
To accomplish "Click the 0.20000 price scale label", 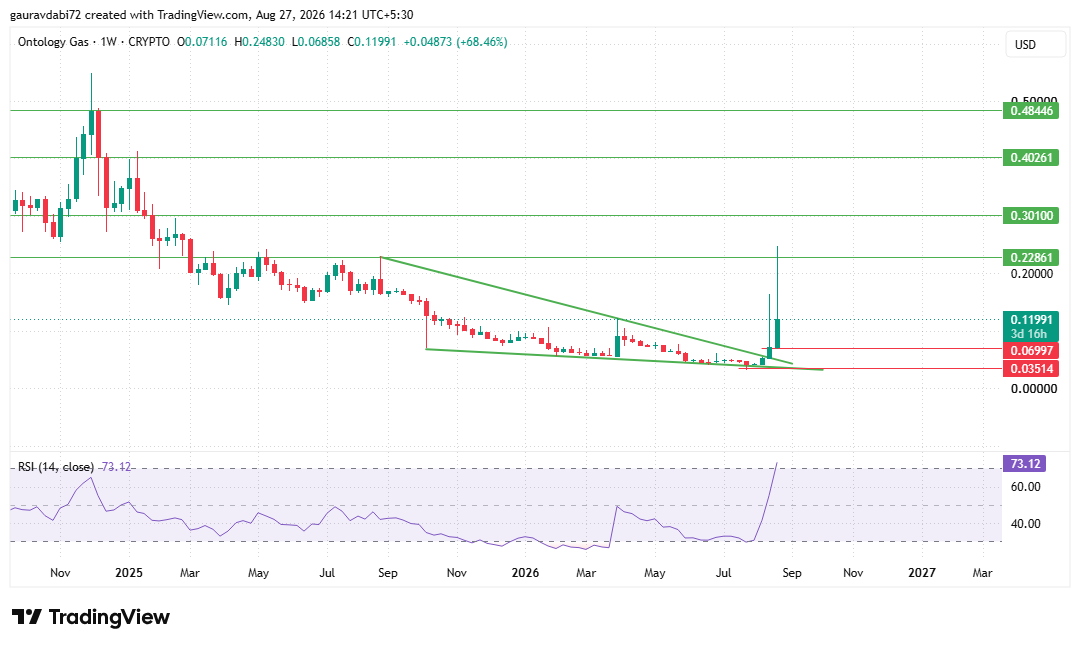I will tap(1032, 274).
